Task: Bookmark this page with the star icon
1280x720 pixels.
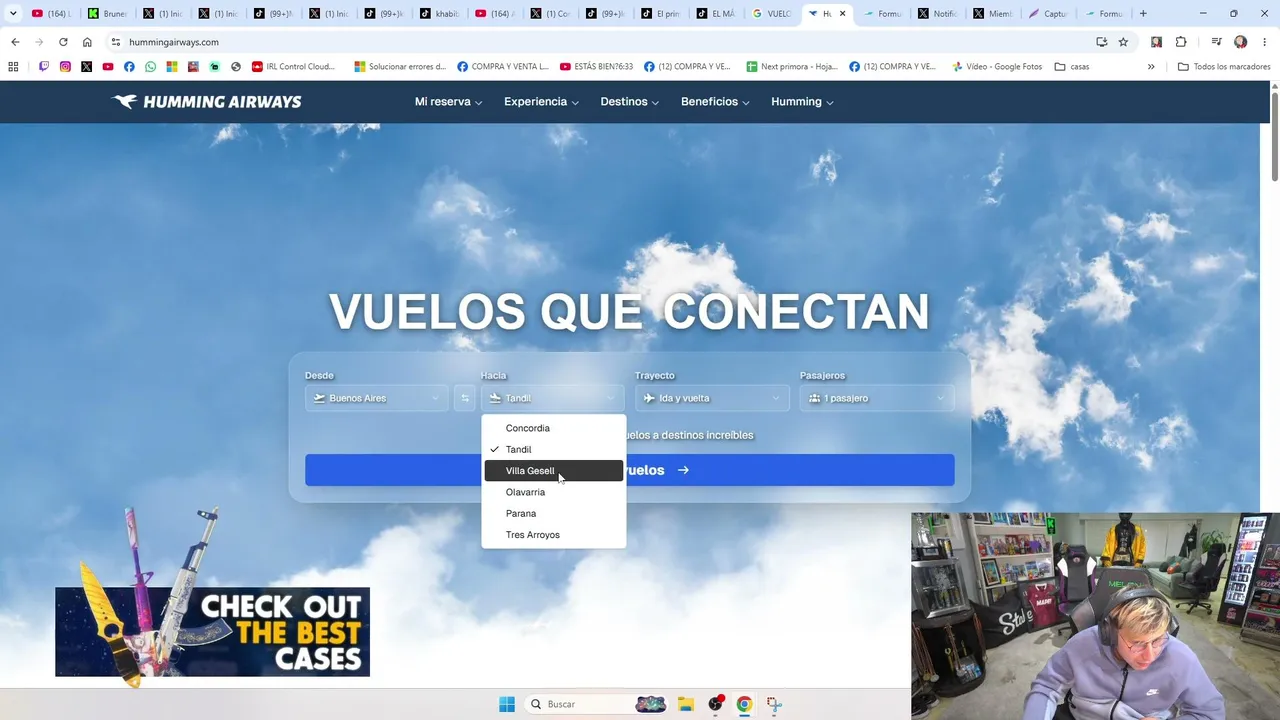Action: point(1123,42)
